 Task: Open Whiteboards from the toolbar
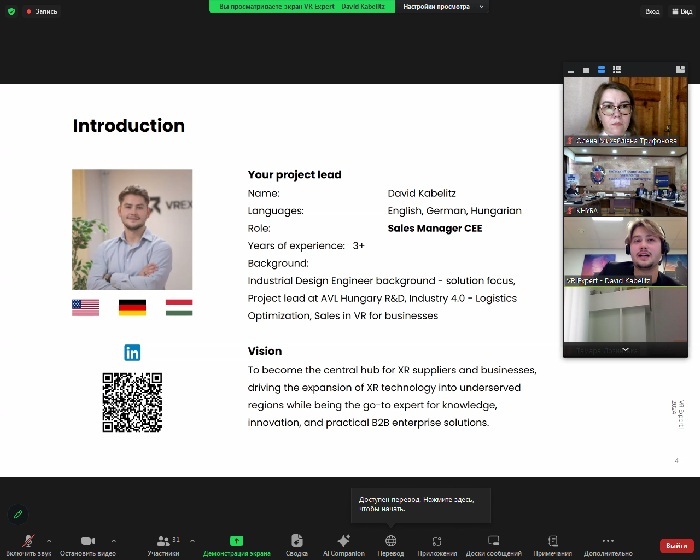(493, 540)
